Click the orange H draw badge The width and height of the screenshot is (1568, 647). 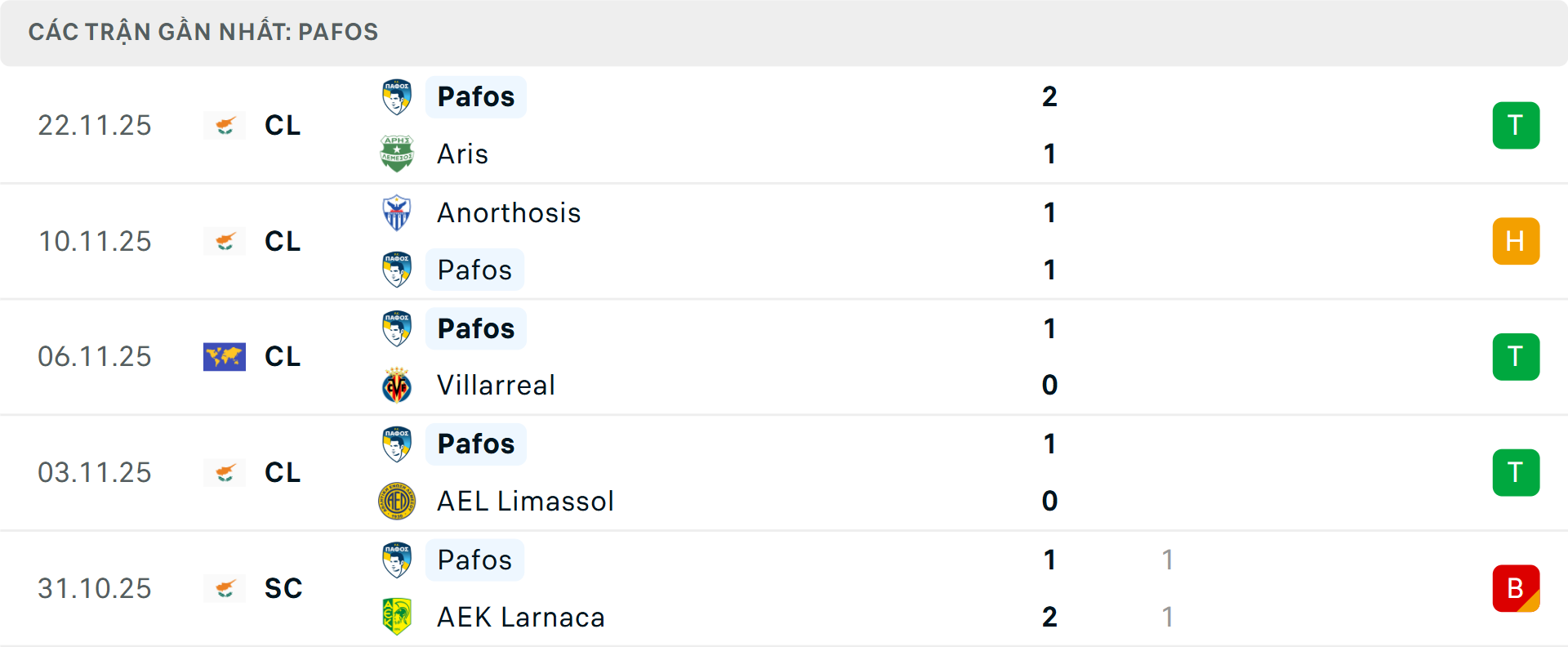click(1516, 241)
